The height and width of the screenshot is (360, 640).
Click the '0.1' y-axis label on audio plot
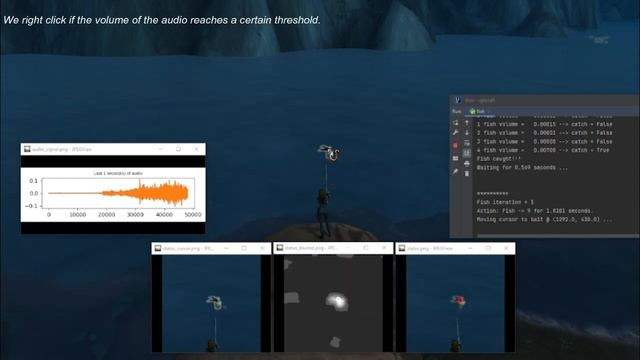[33, 181]
